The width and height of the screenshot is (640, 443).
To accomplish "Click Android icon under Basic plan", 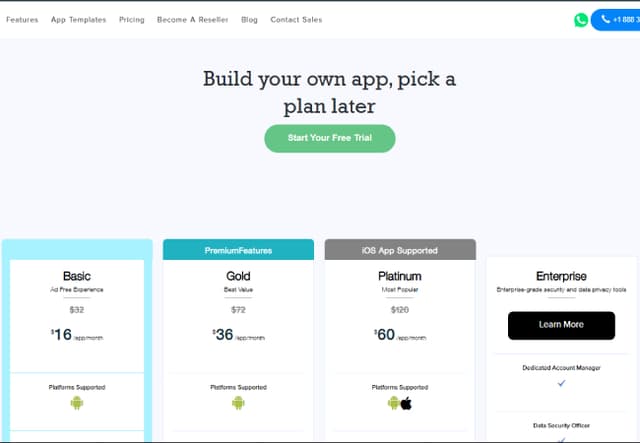I will 77,403.
